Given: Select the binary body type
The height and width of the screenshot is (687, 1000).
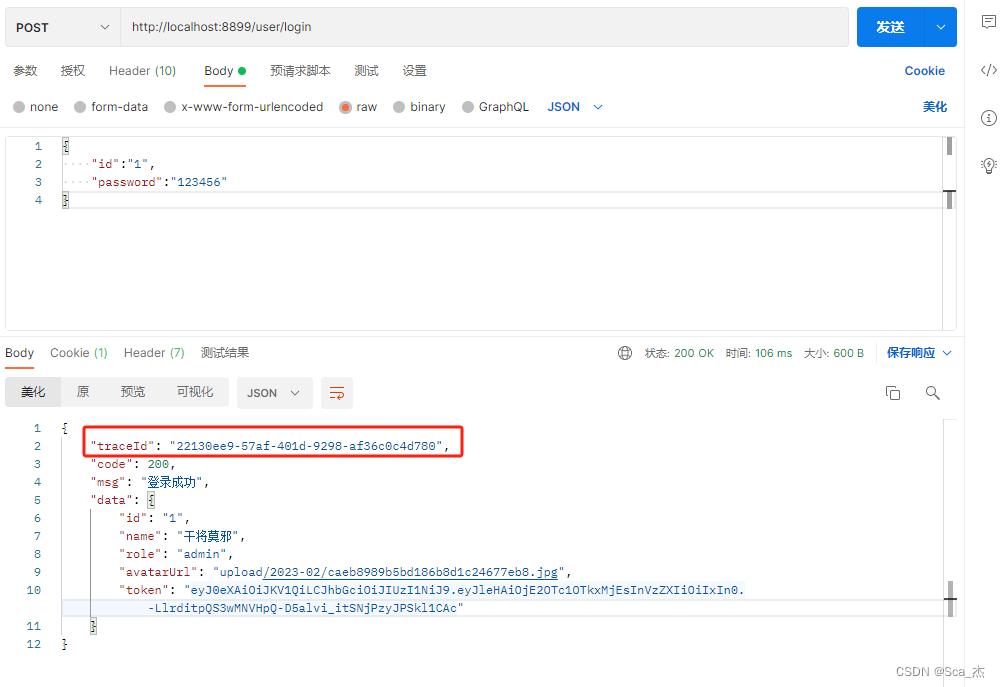Looking at the screenshot, I should [x=420, y=107].
